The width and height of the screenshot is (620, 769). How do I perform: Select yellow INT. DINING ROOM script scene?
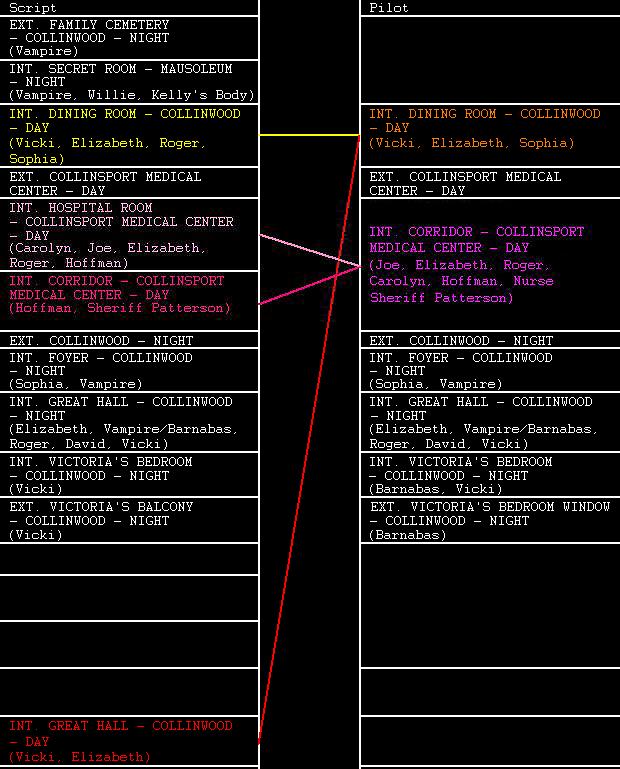click(x=129, y=136)
